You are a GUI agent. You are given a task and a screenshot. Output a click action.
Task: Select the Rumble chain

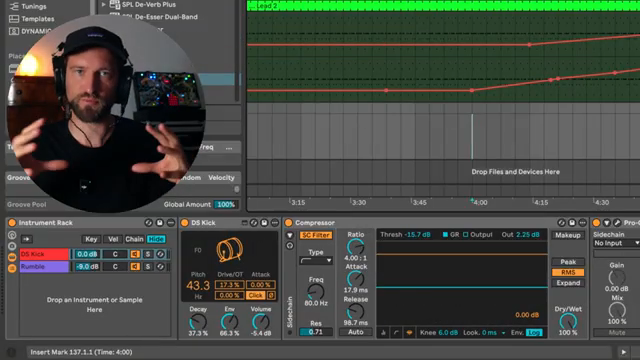[44, 267]
